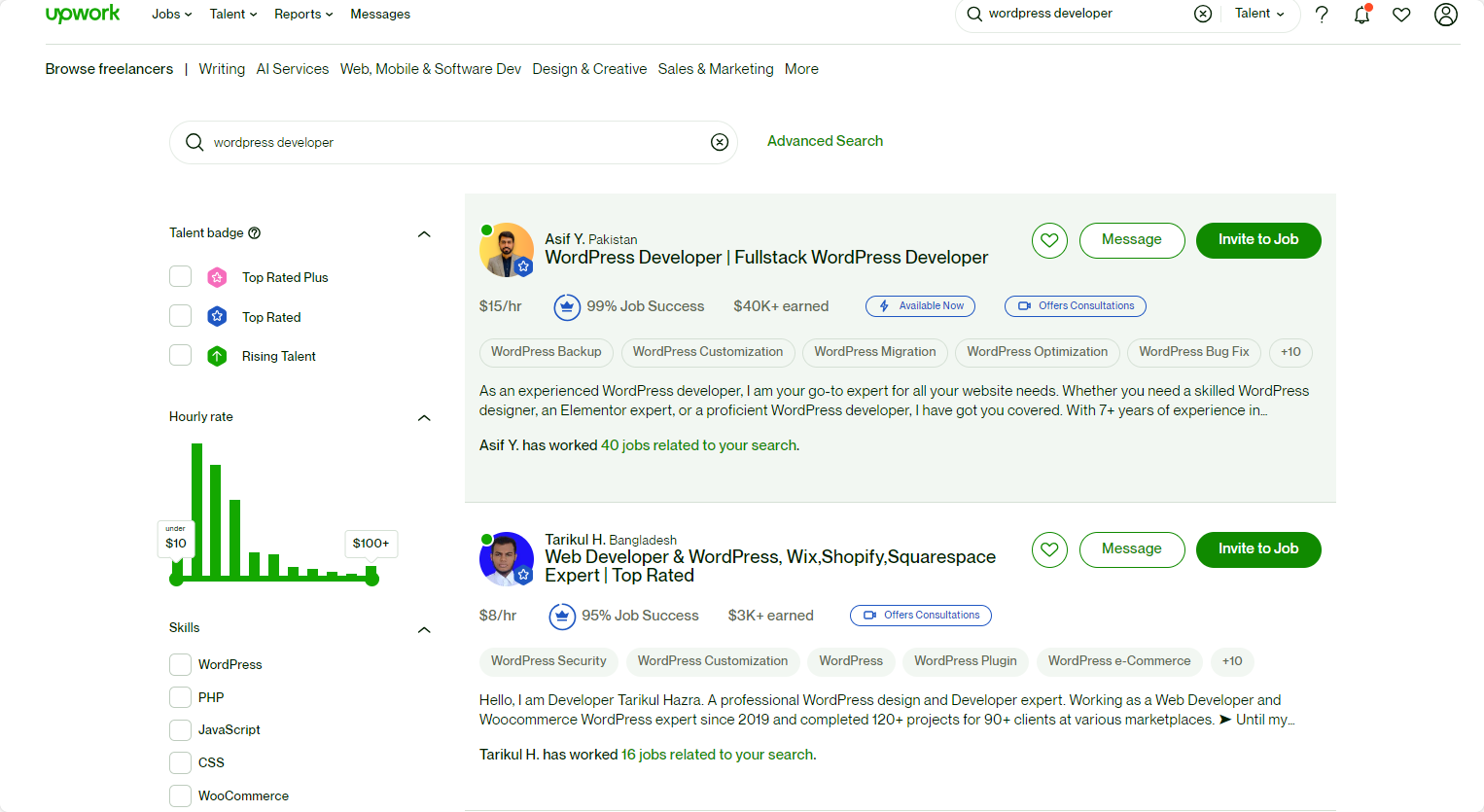Enable the Top Rated Plus filter
Screen dimensions: 1484x812
point(180,276)
